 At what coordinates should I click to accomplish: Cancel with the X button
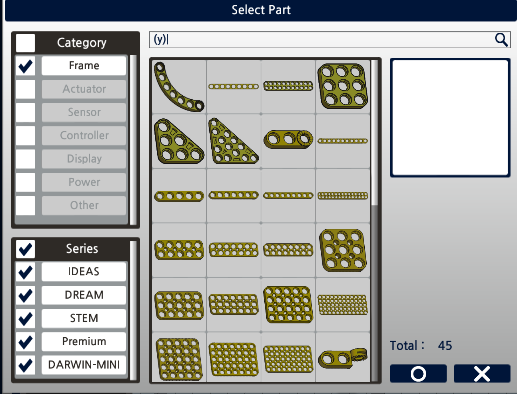pos(482,374)
